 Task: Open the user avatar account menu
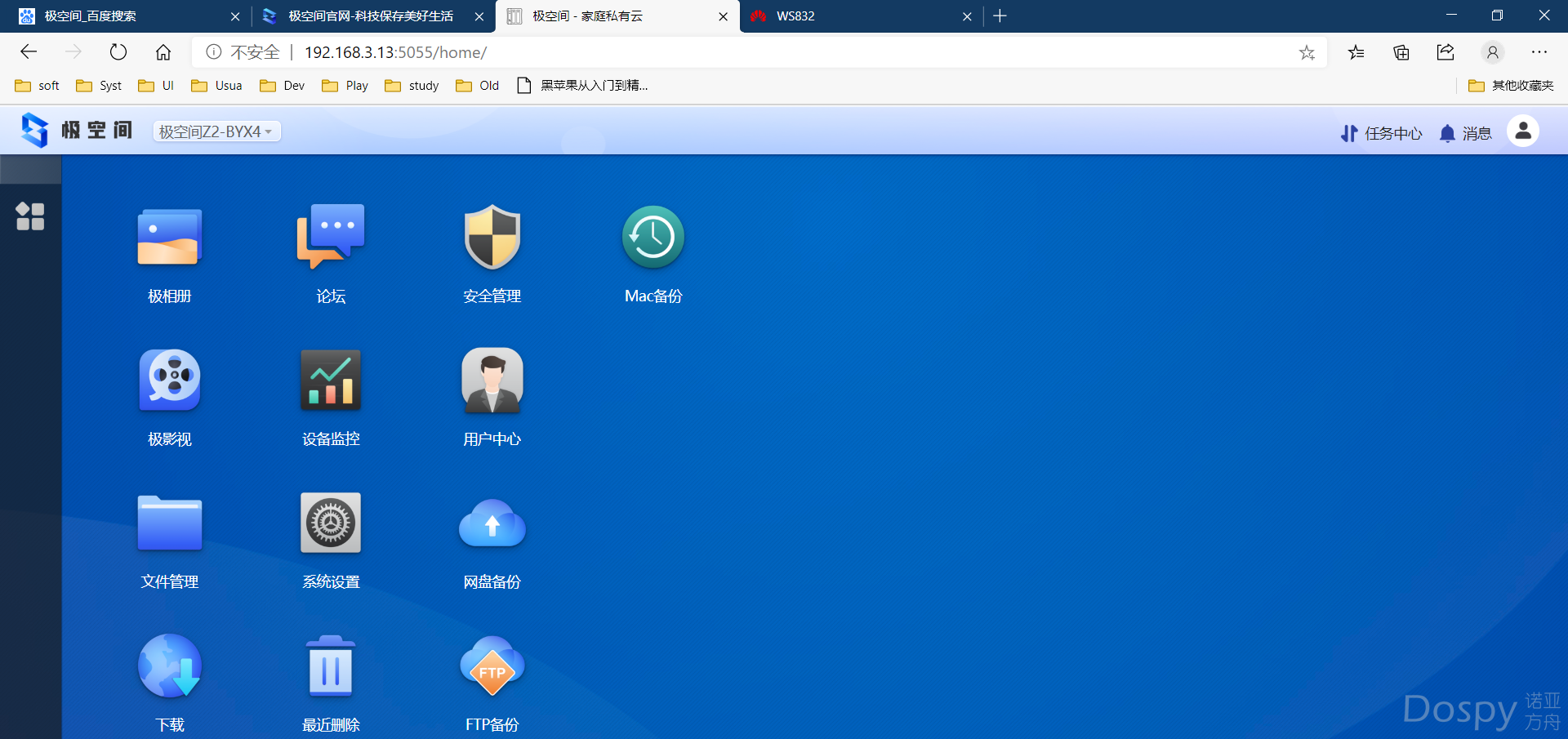point(1523,131)
